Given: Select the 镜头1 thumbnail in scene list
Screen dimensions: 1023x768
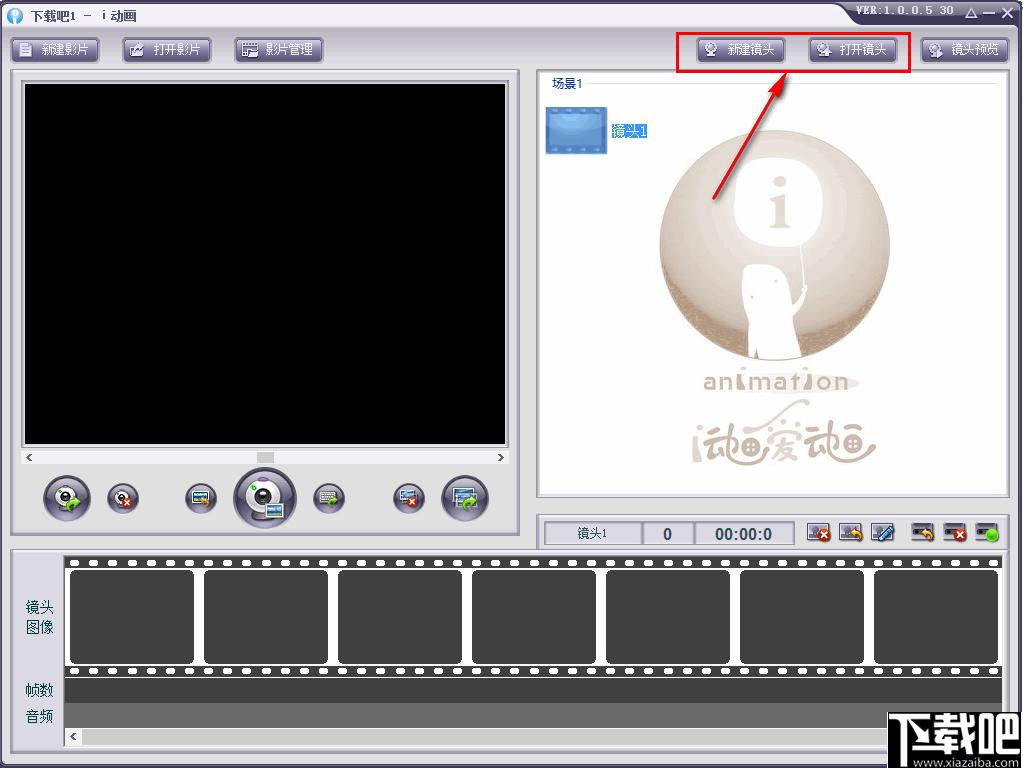Looking at the screenshot, I should click(576, 131).
